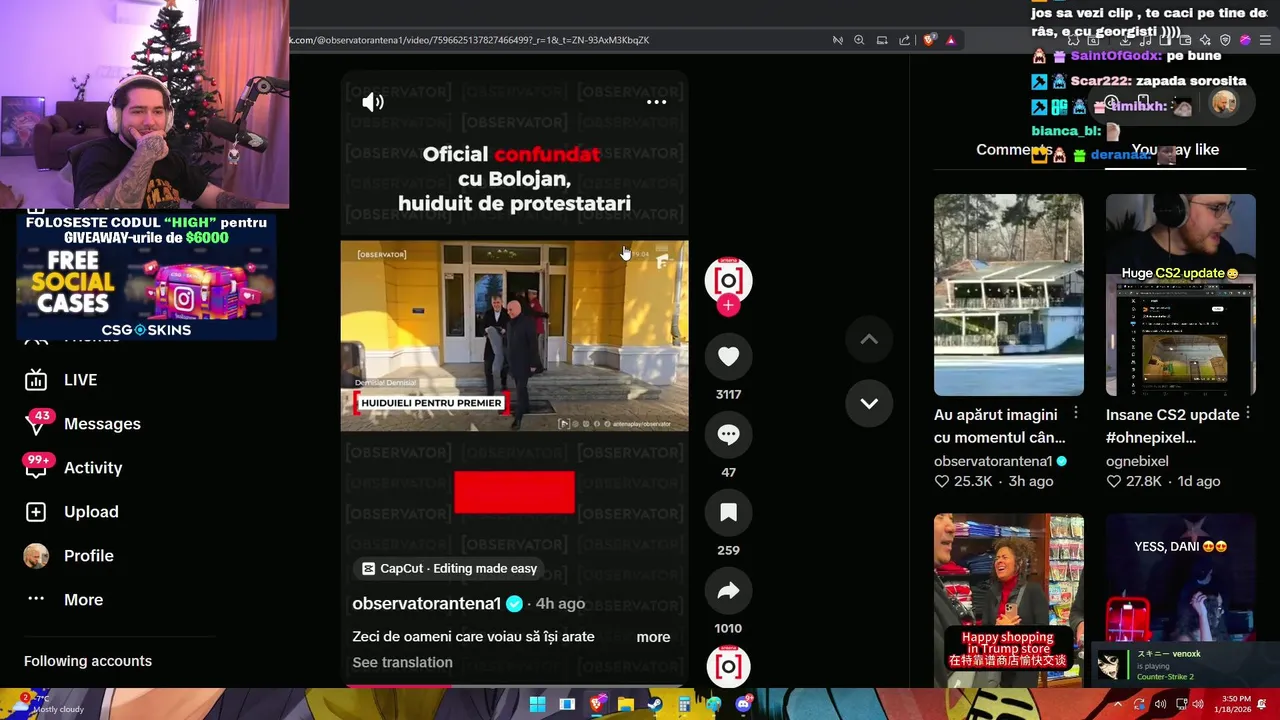The height and width of the screenshot is (720, 1280).
Task: Open the 'Huge CS2 update' video thumbnail
Action: tap(1180, 295)
